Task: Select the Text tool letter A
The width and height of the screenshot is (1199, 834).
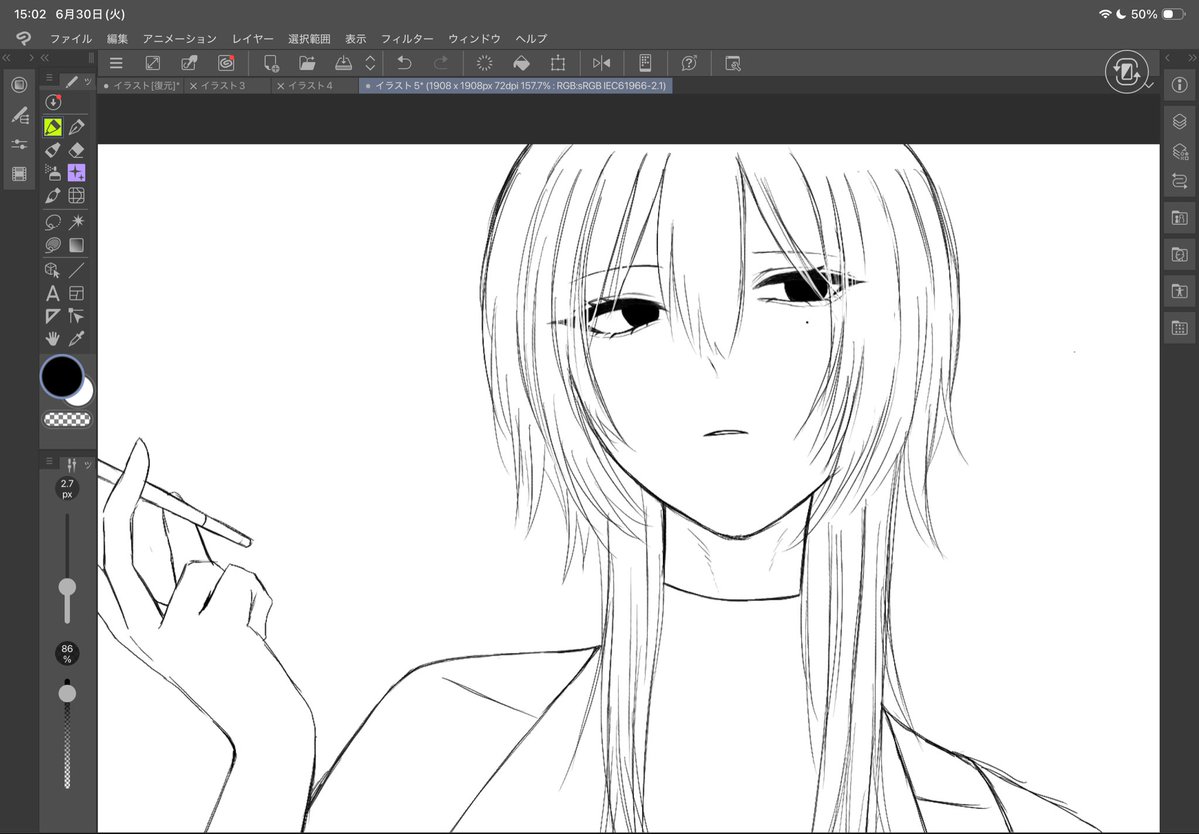Action: [x=53, y=293]
